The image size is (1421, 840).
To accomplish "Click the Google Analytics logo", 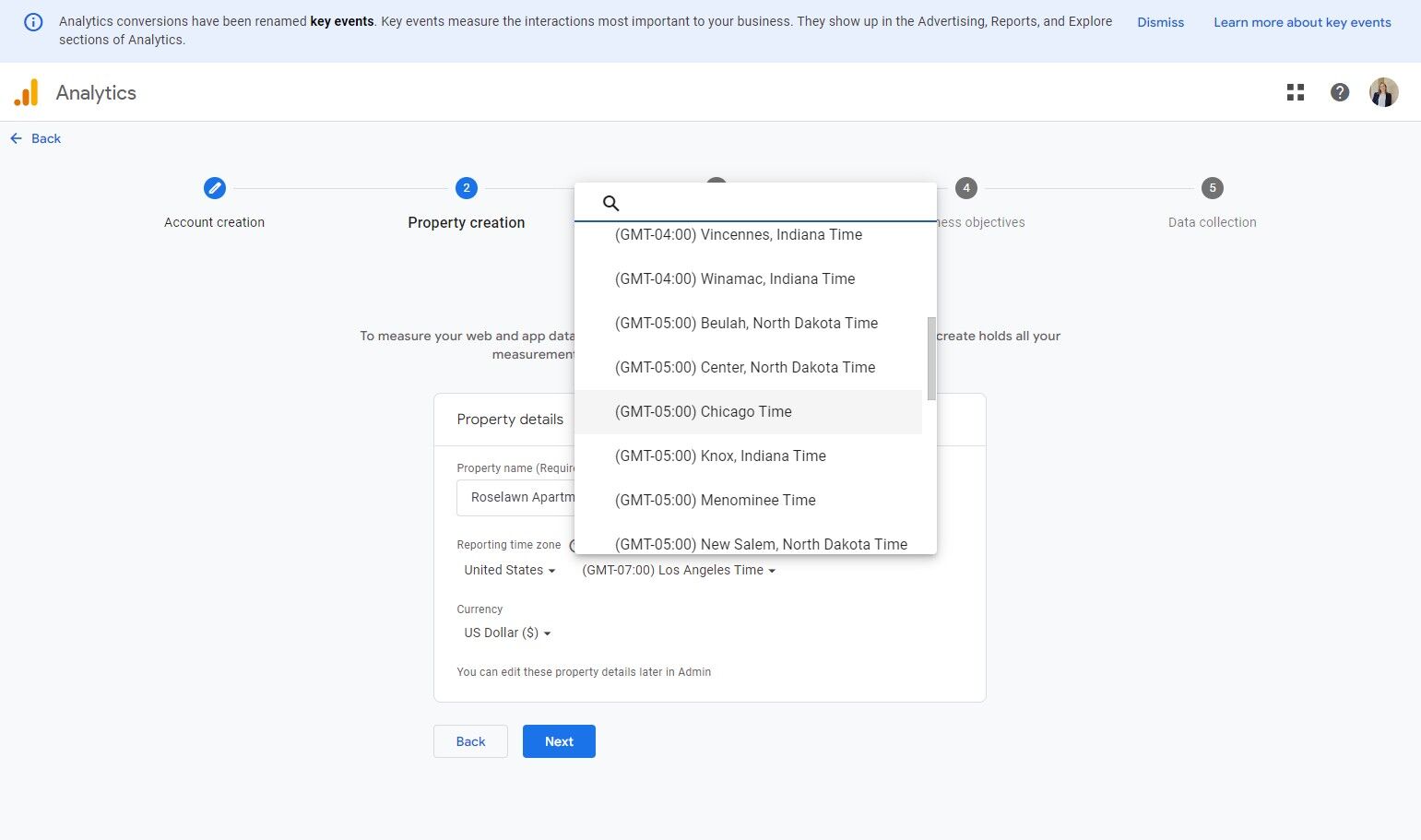I will 27,92.
